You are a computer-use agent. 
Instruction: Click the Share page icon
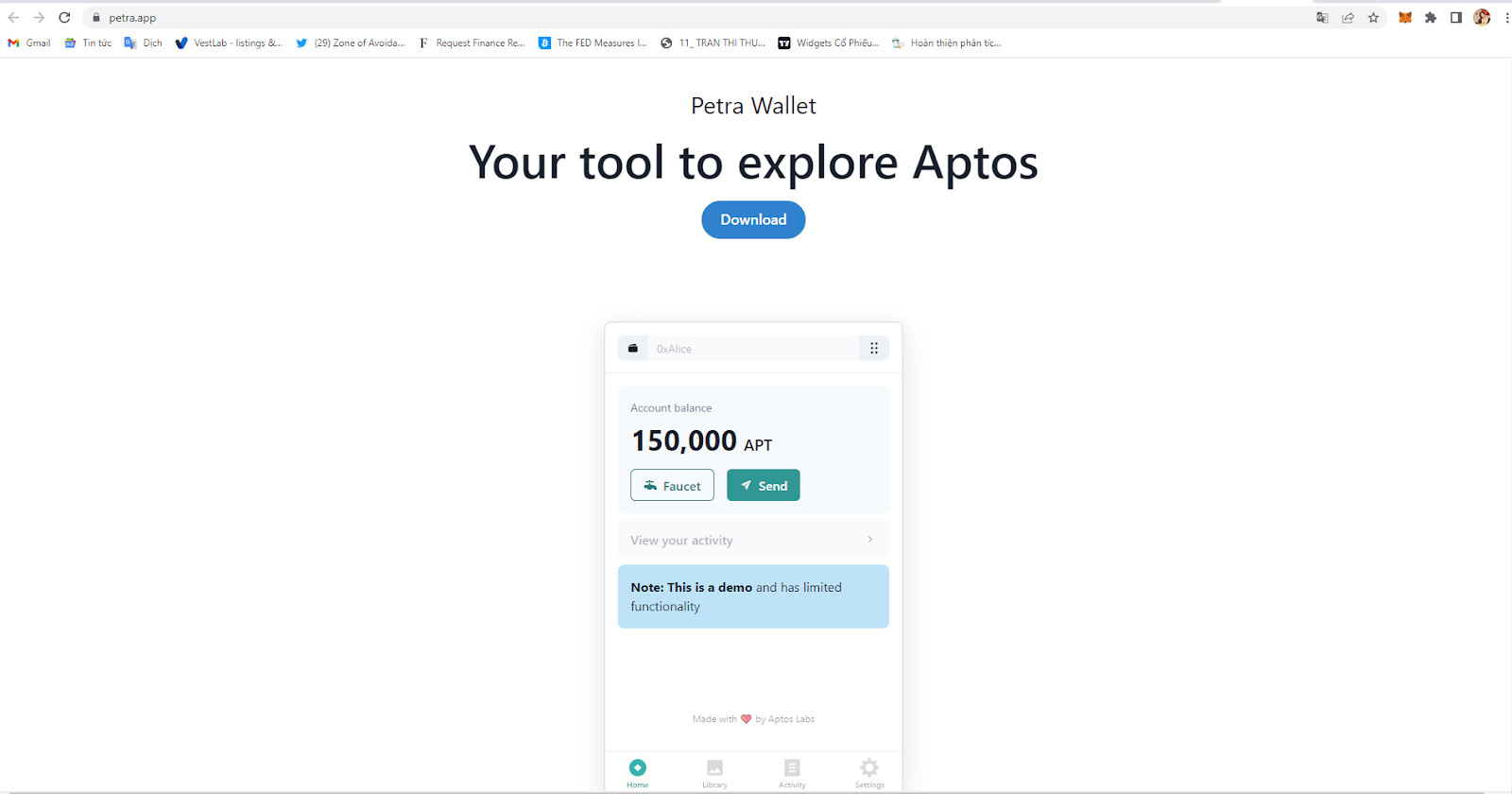point(1348,18)
